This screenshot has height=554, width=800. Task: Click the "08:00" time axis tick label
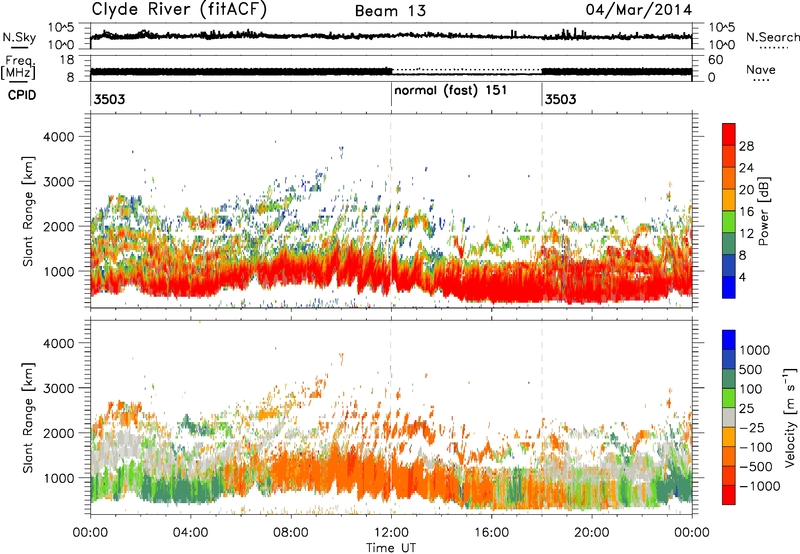[291, 533]
